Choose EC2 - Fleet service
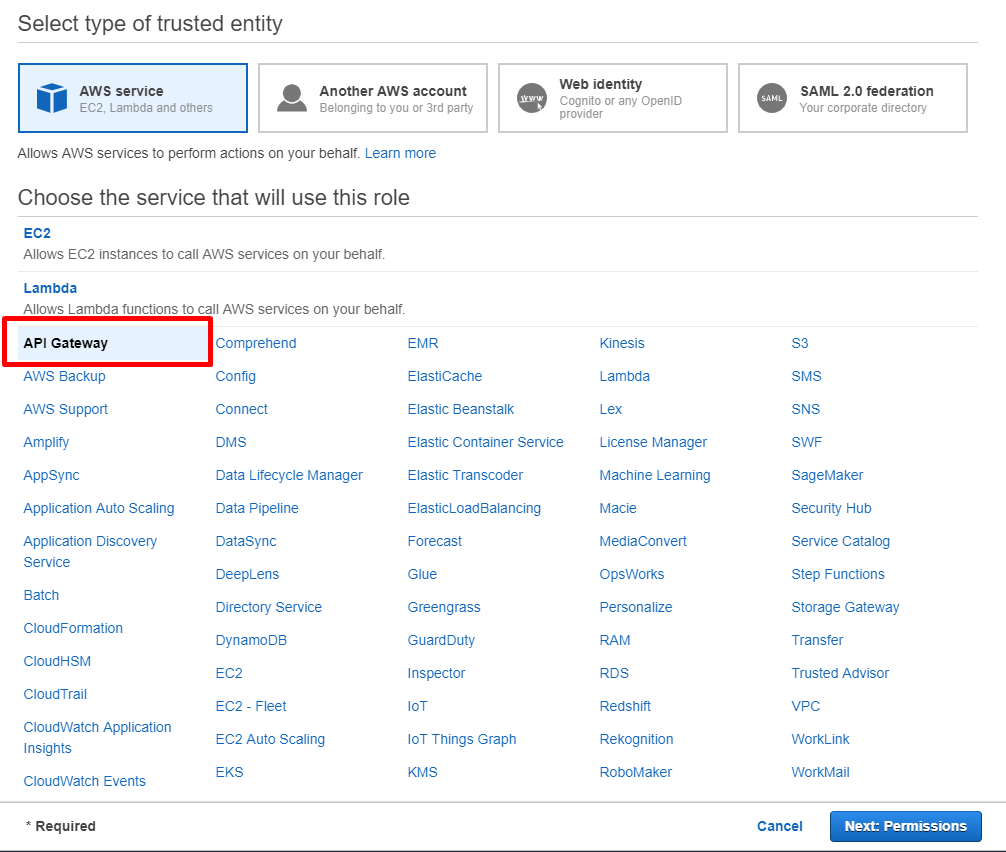 [x=251, y=706]
